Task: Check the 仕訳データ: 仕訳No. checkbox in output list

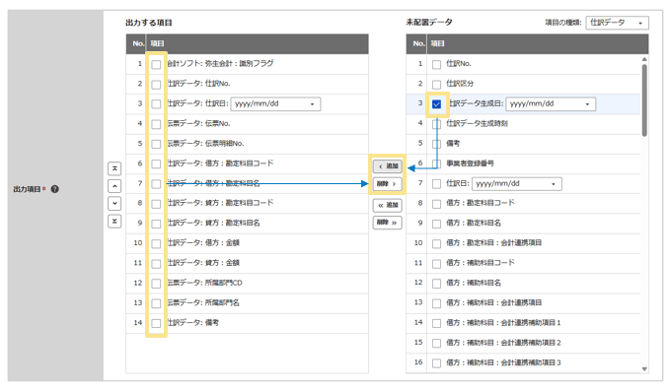Action: tap(156, 85)
